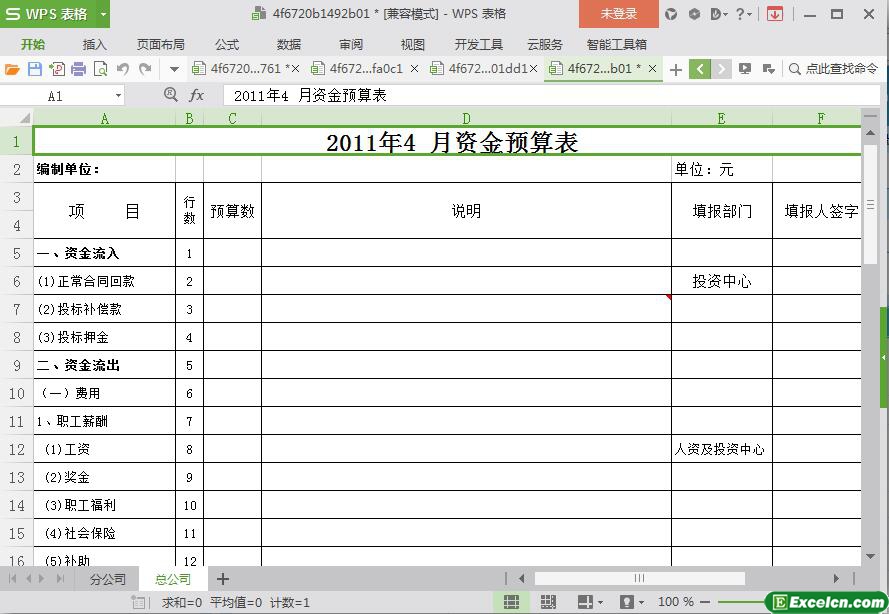Click the export to PDF icon

57,69
